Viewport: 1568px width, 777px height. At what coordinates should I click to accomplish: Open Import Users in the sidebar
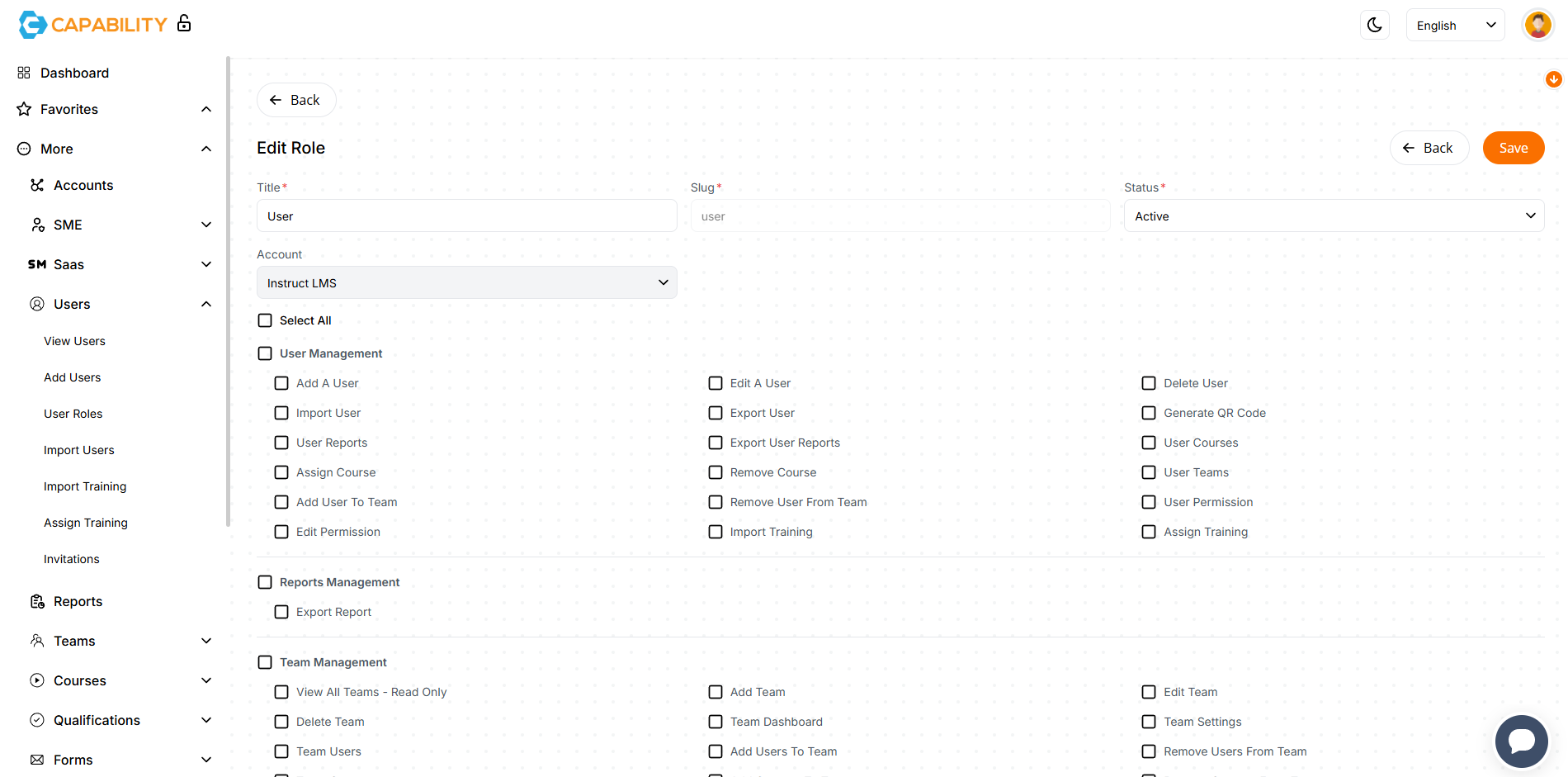[x=79, y=450]
